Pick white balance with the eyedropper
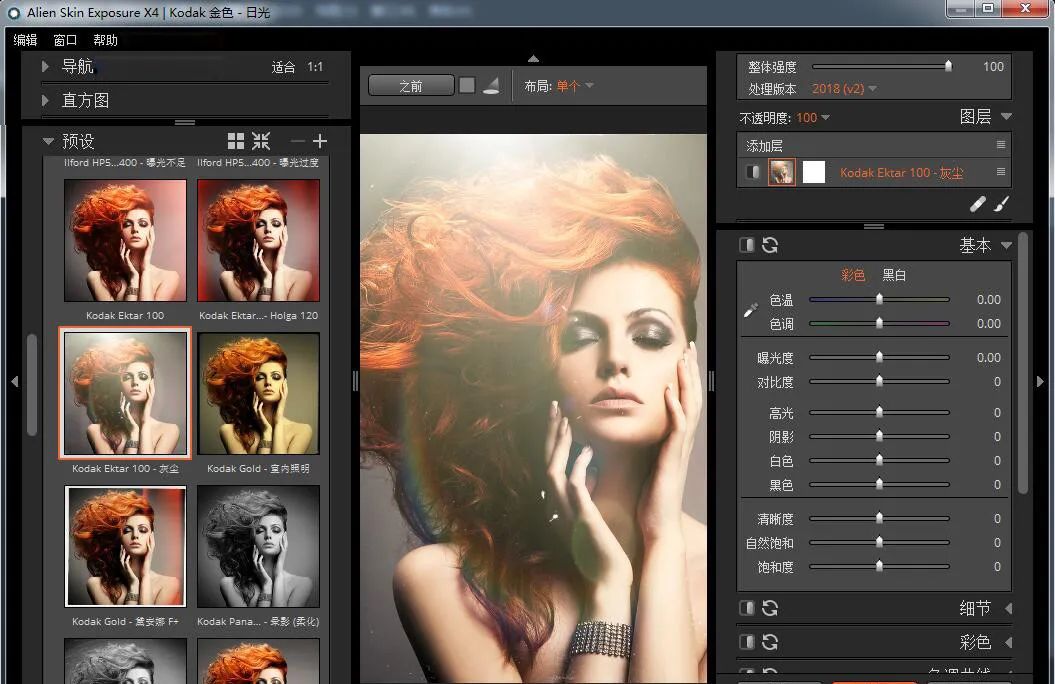Image resolution: width=1055 pixels, height=684 pixels. (751, 310)
